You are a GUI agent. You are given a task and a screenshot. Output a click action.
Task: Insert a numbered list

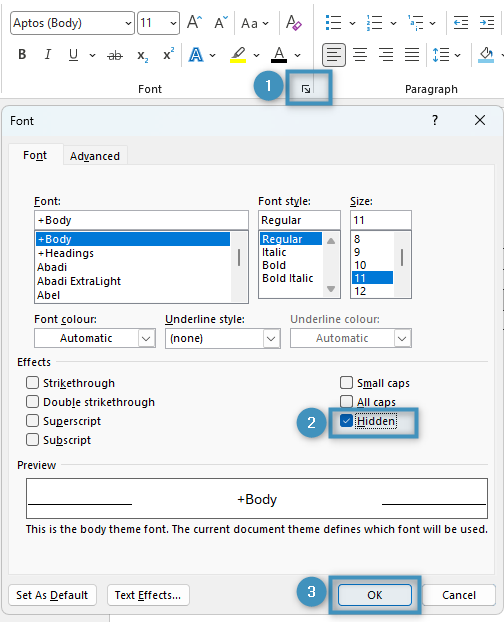pyautogui.click(x=374, y=23)
